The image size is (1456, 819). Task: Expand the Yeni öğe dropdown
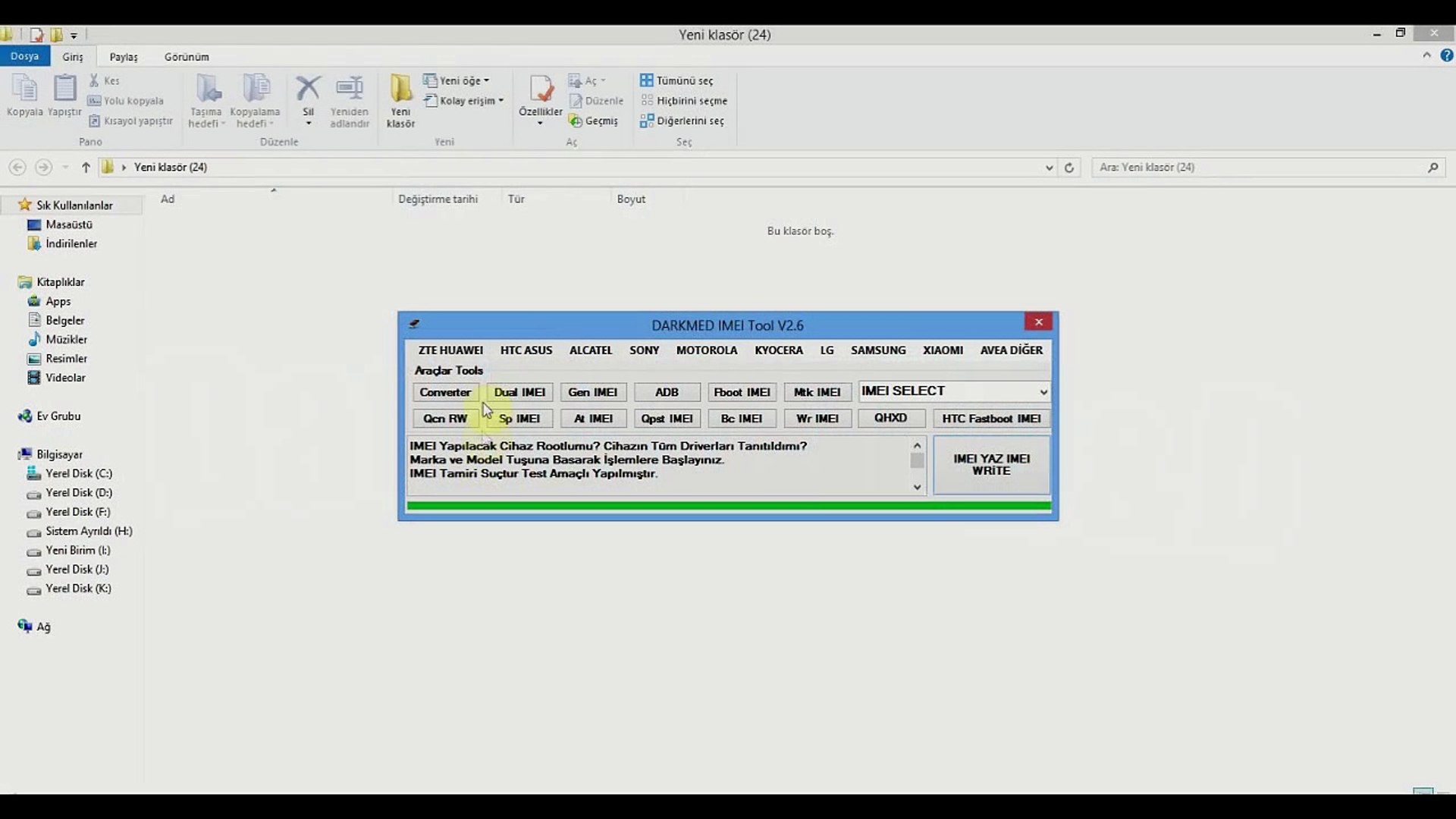(464, 80)
